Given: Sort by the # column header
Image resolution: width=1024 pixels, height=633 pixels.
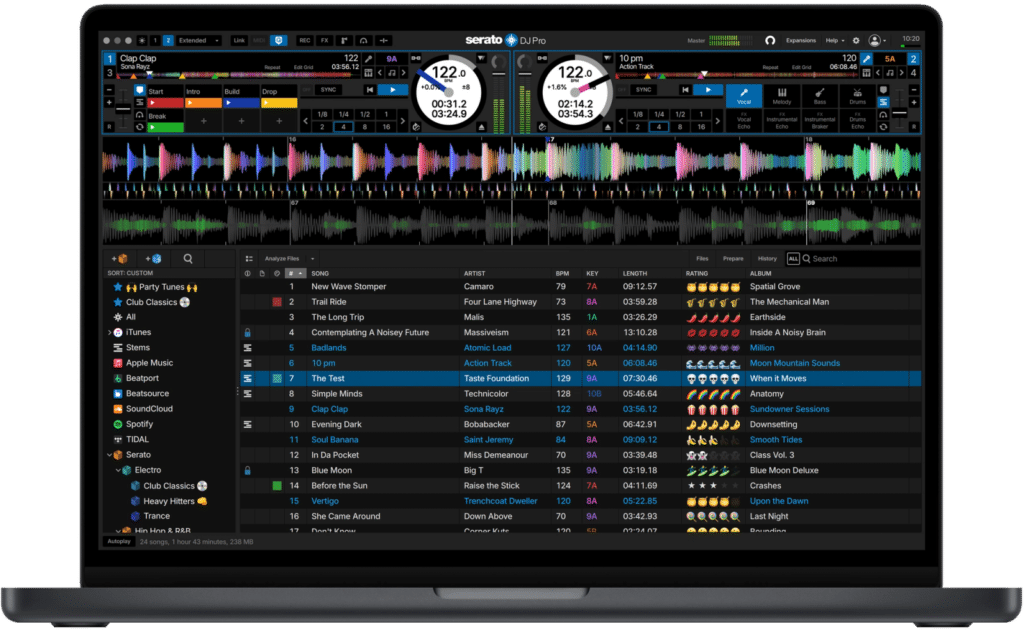Looking at the screenshot, I should (x=296, y=274).
